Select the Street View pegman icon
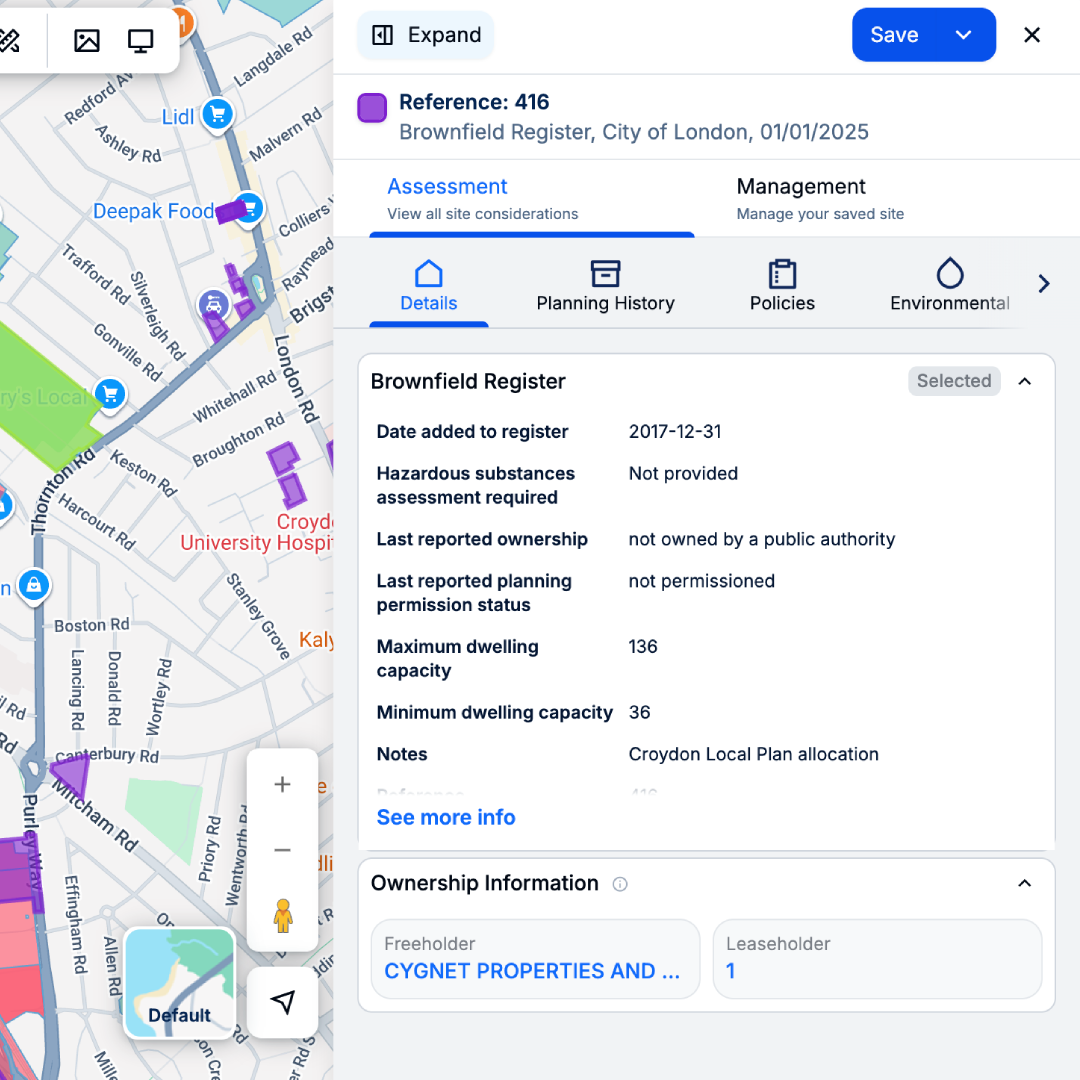1080x1080 pixels. (x=282, y=916)
